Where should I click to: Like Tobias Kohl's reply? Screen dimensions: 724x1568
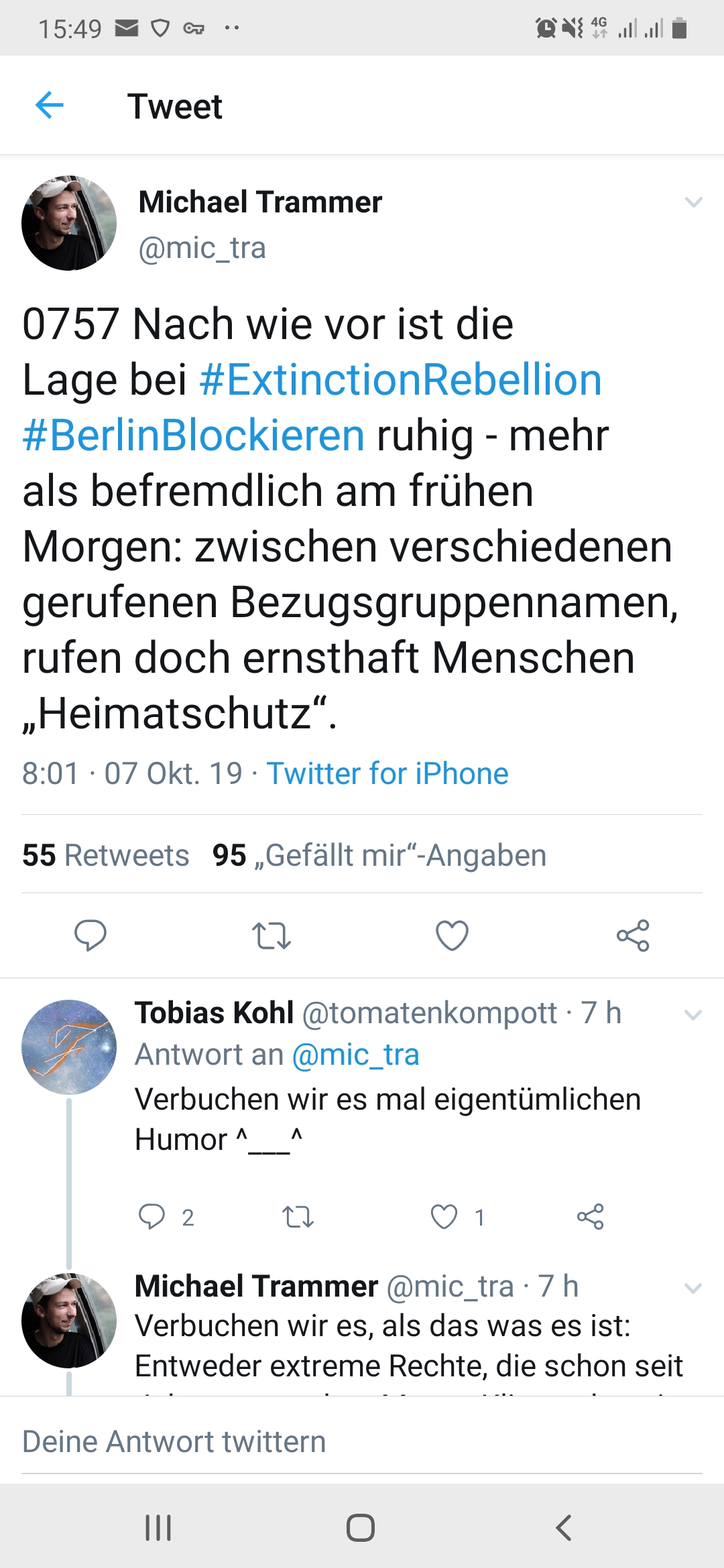pos(444,1216)
